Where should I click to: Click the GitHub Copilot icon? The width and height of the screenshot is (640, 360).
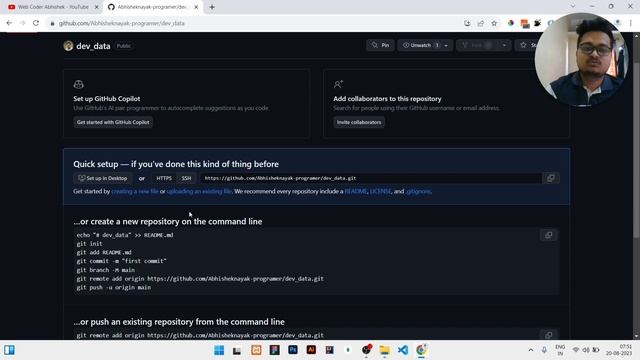(78, 84)
